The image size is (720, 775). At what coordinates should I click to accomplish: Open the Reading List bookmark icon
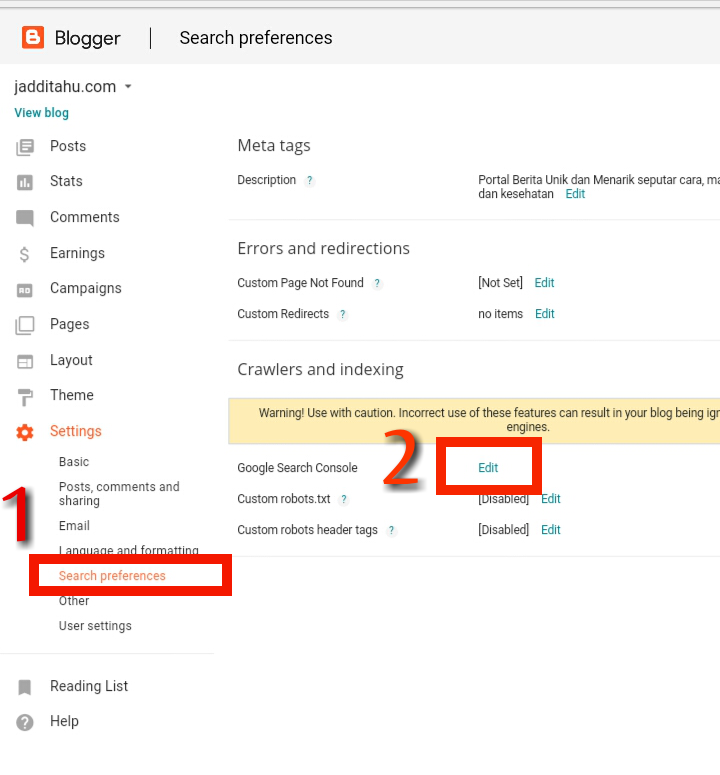point(24,687)
